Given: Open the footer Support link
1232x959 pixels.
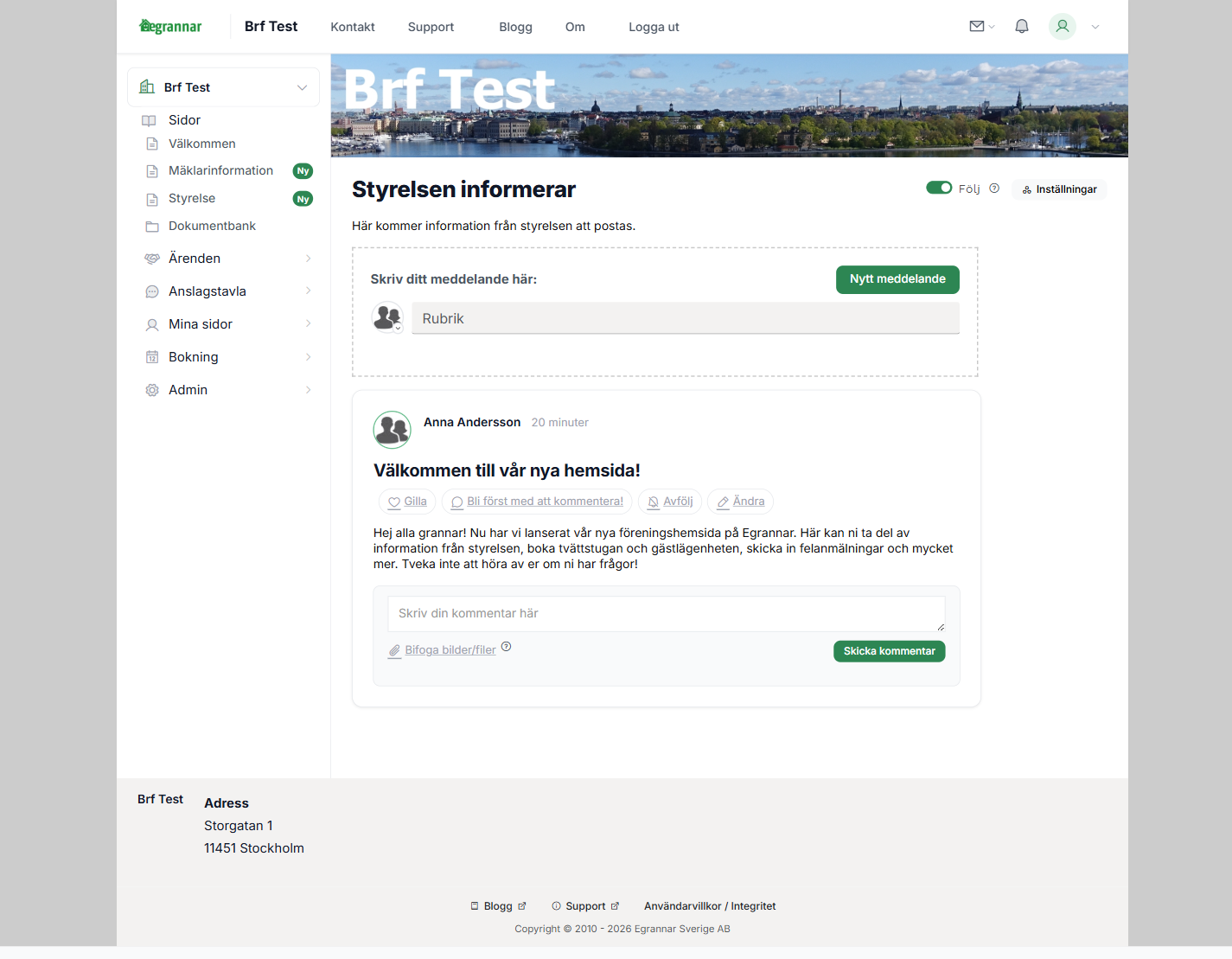Looking at the screenshot, I should click(585, 906).
